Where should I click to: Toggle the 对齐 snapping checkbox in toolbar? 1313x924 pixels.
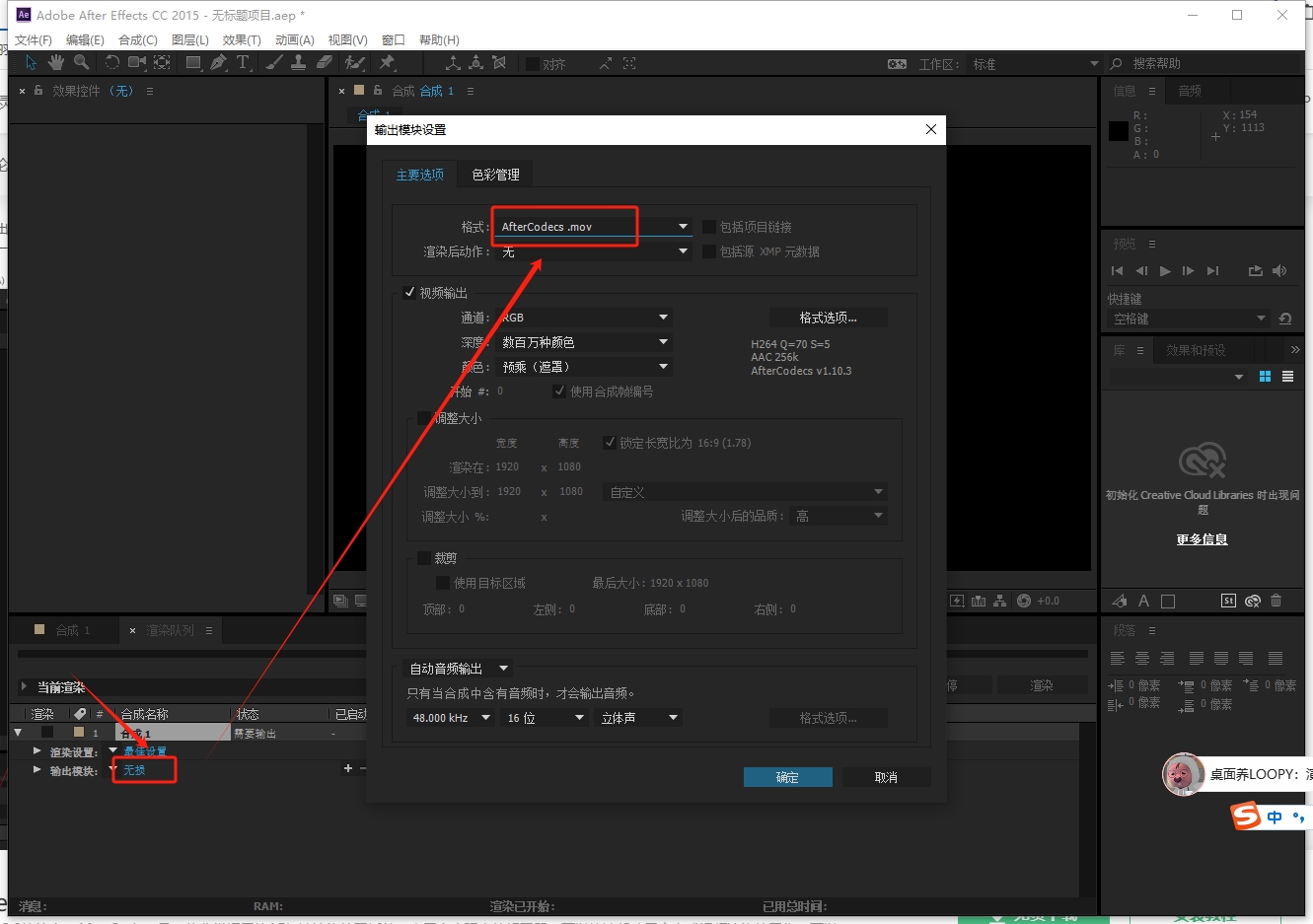(x=533, y=64)
